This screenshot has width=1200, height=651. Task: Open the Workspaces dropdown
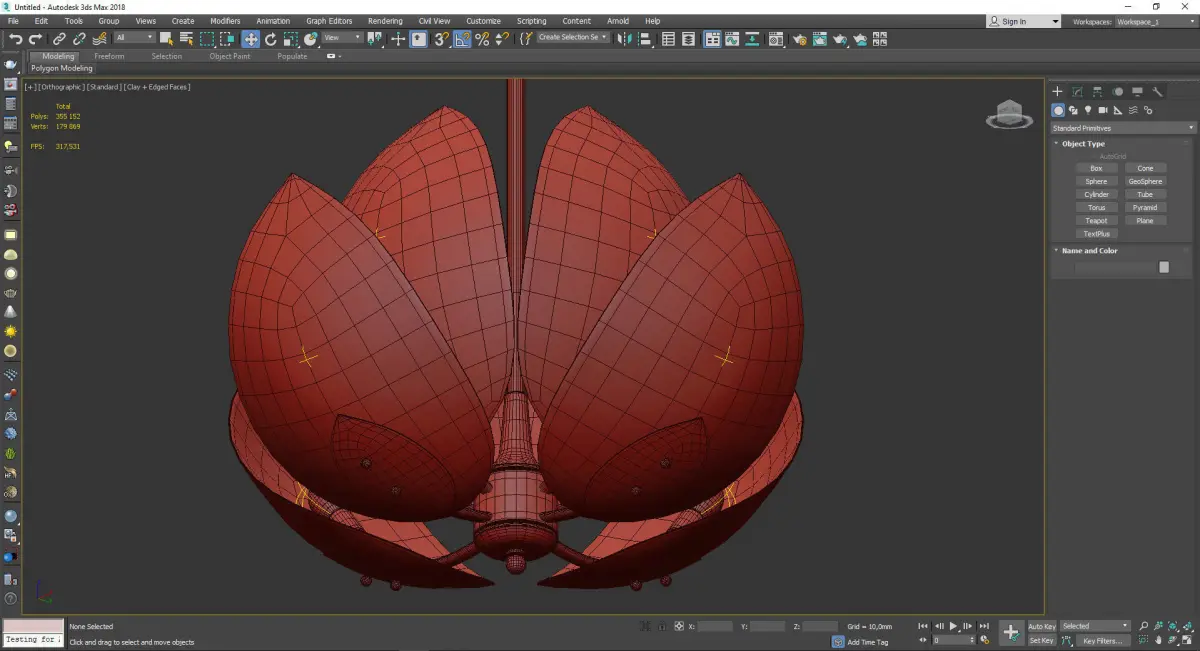[1153, 21]
